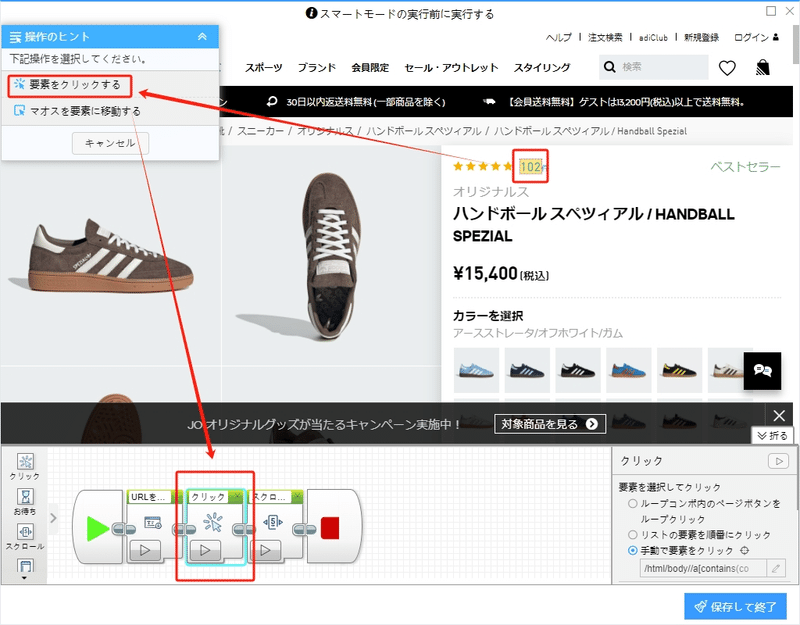The image size is (800, 625).
Task: Open the wishlist heart icon
Action: (727, 68)
